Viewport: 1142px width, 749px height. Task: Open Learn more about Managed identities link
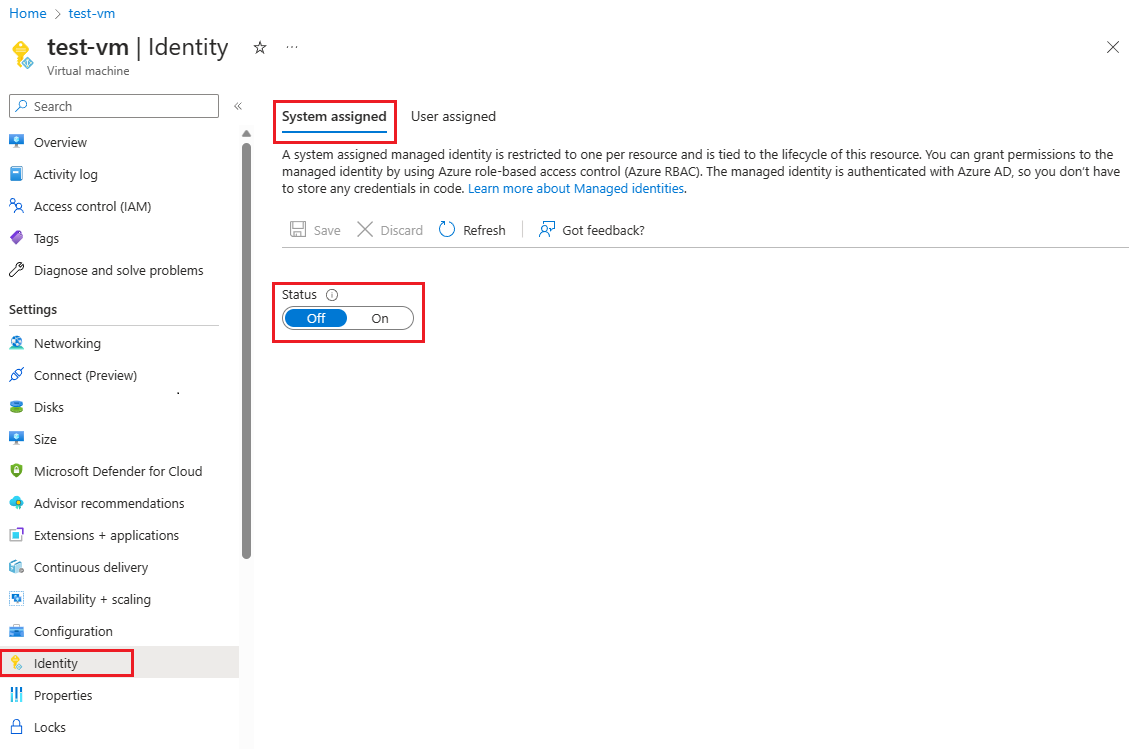pyautogui.click(x=576, y=188)
